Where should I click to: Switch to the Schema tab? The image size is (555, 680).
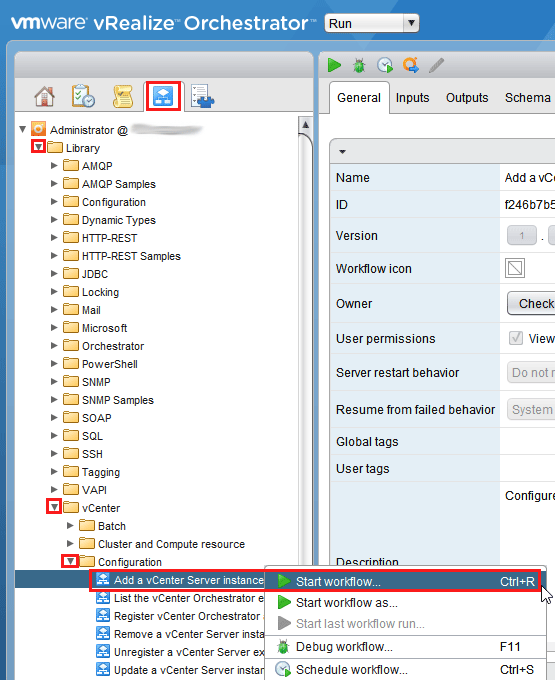(528, 98)
